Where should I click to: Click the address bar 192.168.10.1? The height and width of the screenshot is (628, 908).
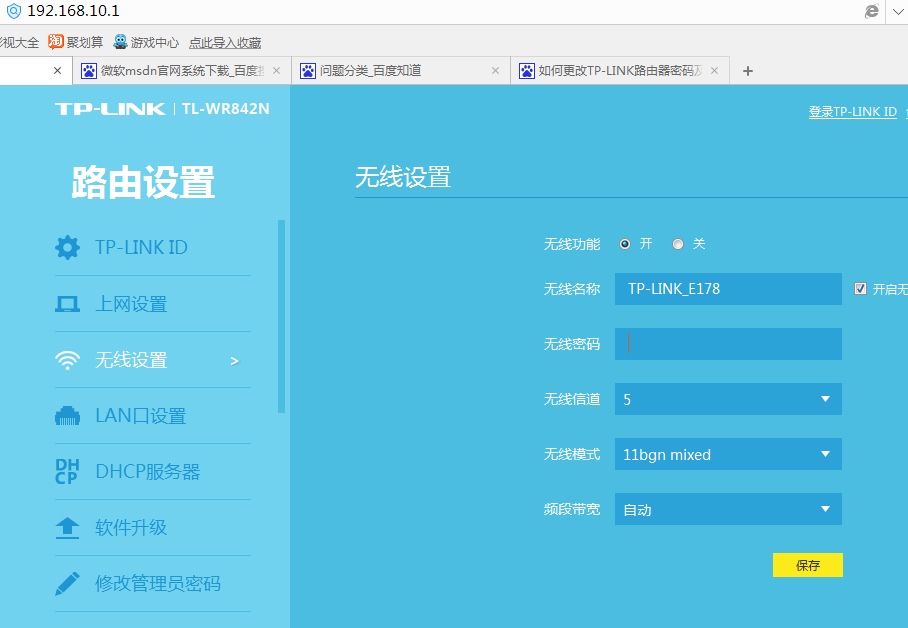pyautogui.click(x=74, y=10)
